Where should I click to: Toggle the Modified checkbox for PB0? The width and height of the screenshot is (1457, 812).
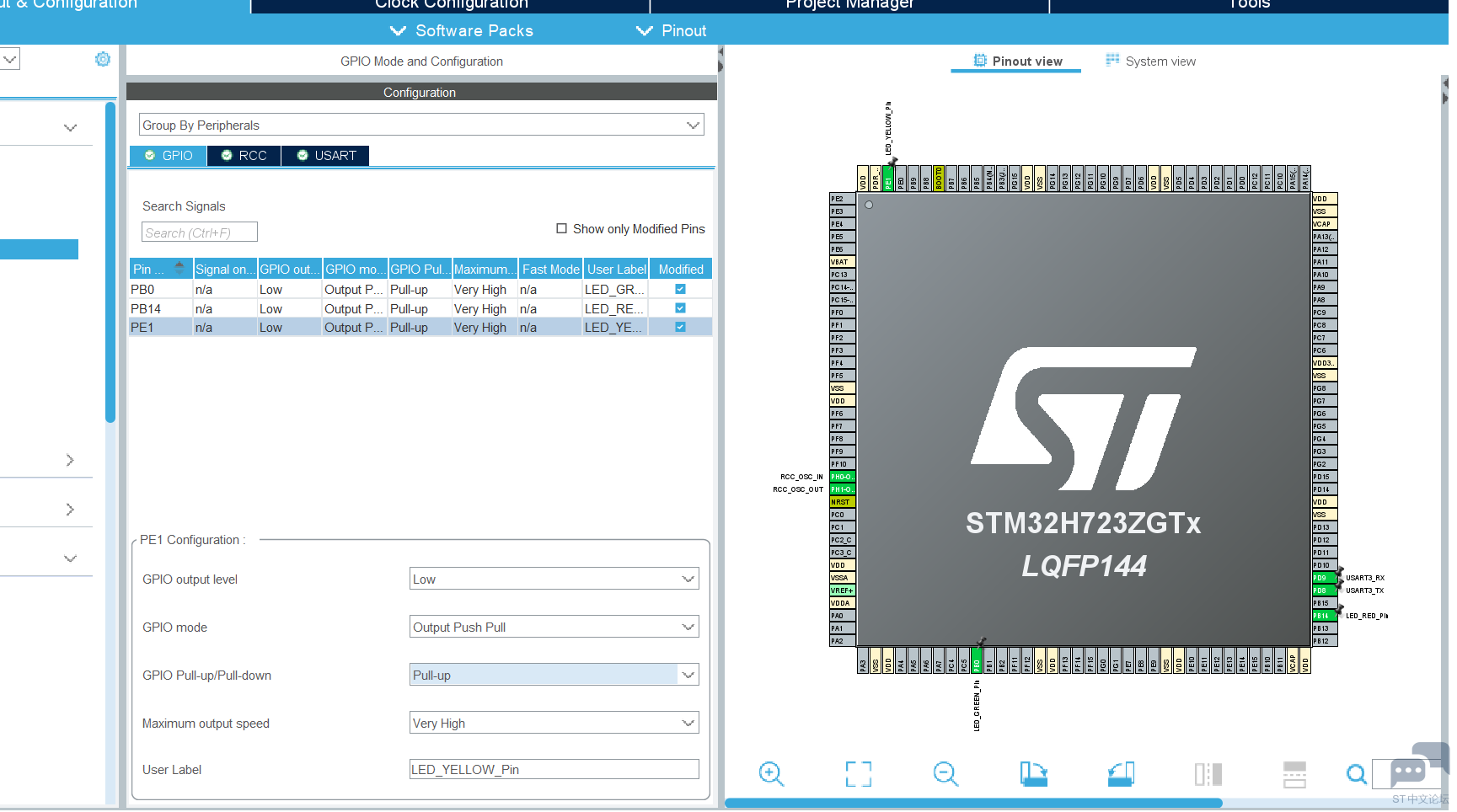pos(680,289)
